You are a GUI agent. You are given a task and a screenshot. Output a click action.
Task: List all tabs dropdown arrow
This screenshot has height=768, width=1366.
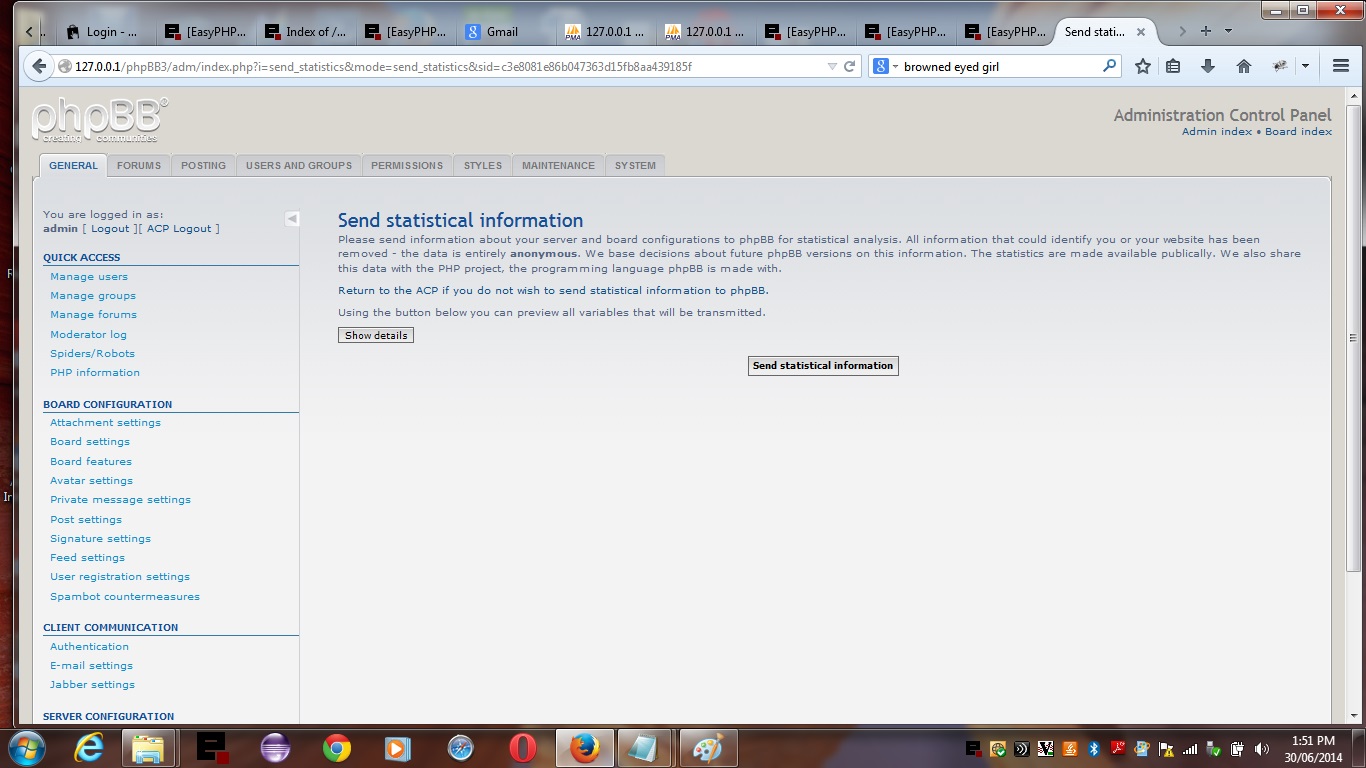coord(1228,31)
